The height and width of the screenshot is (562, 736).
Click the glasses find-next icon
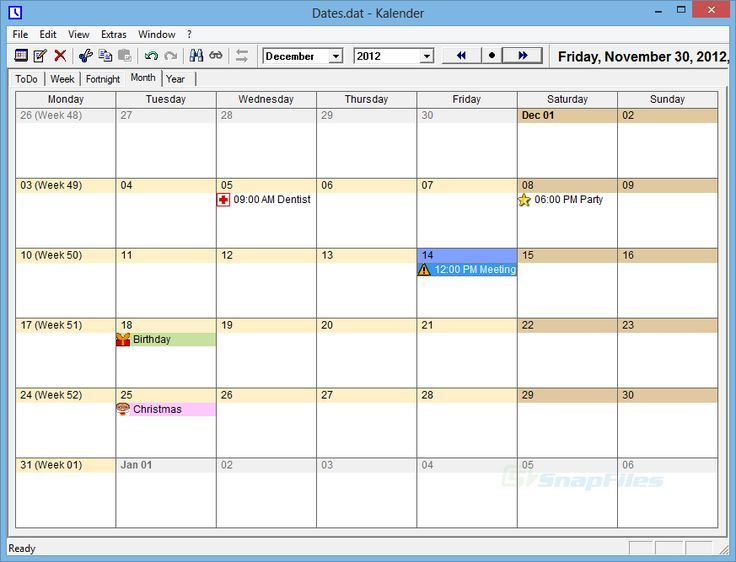coord(216,56)
